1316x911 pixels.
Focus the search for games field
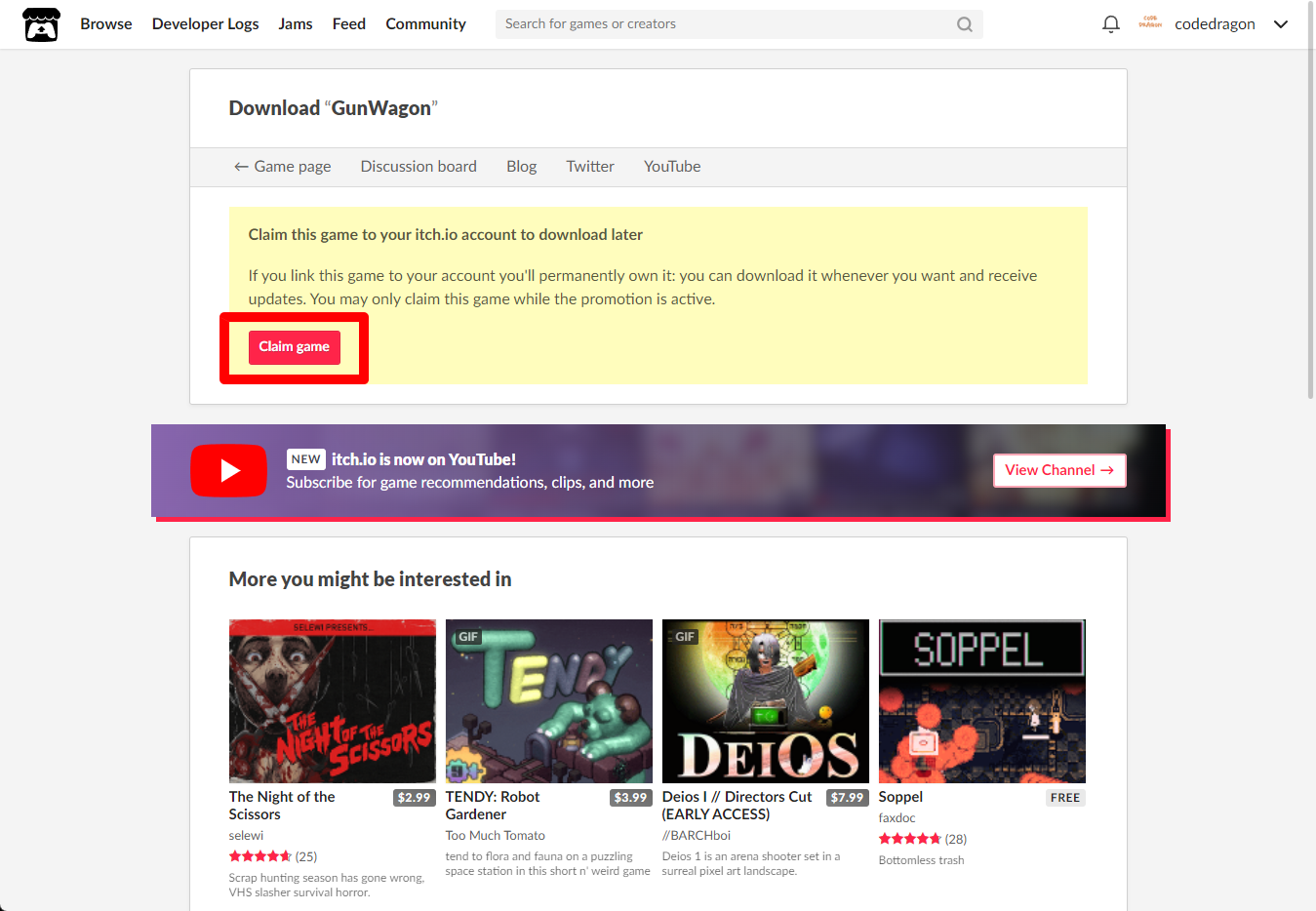727,24
